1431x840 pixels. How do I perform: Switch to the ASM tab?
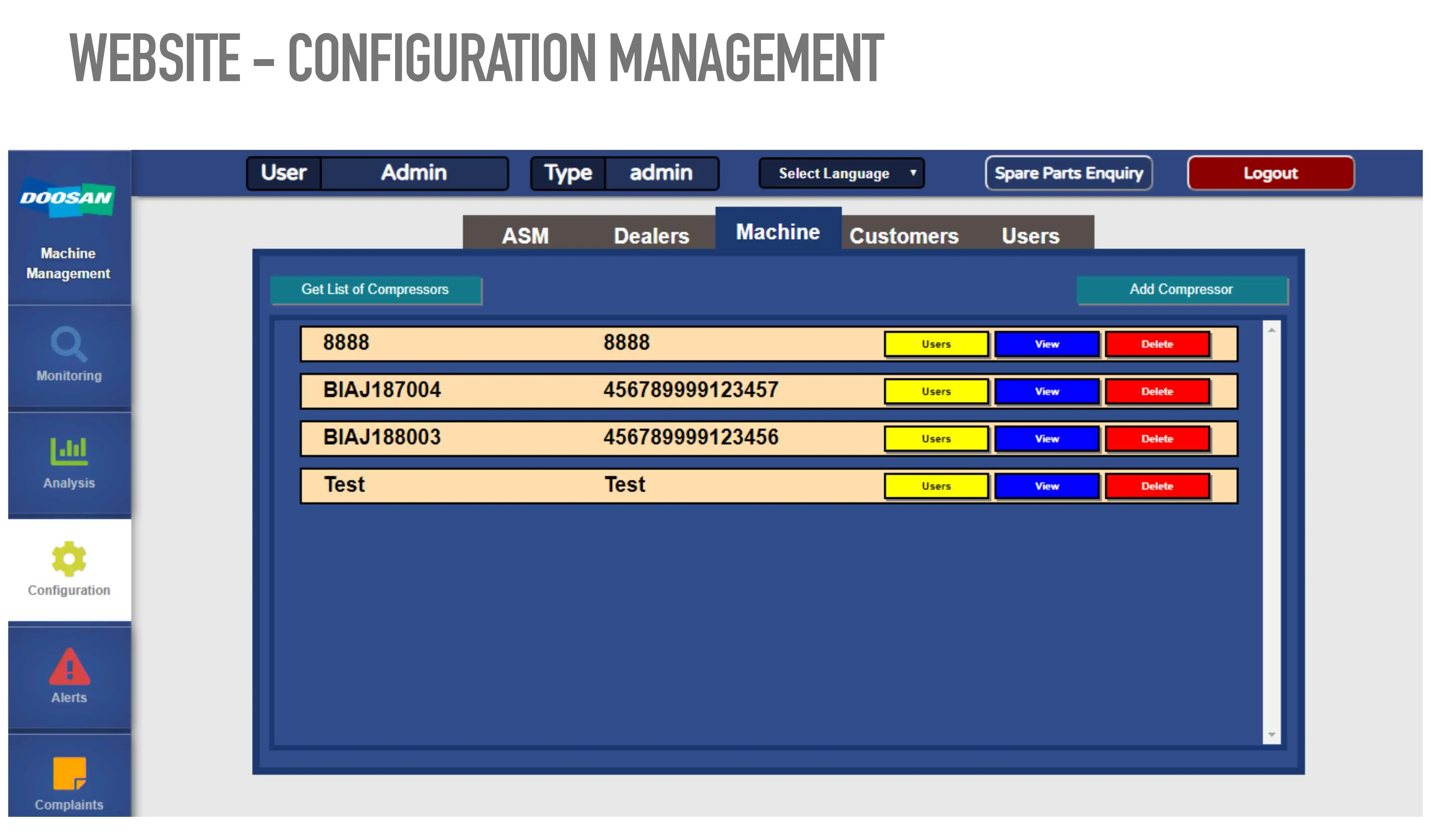[525, 236]
